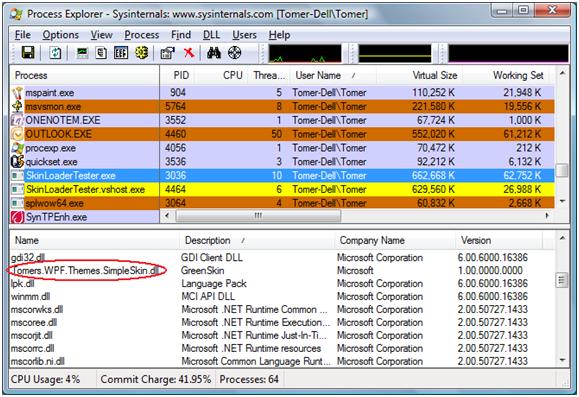
Task: Open the Find menu
Action: [x=181, y=35]
